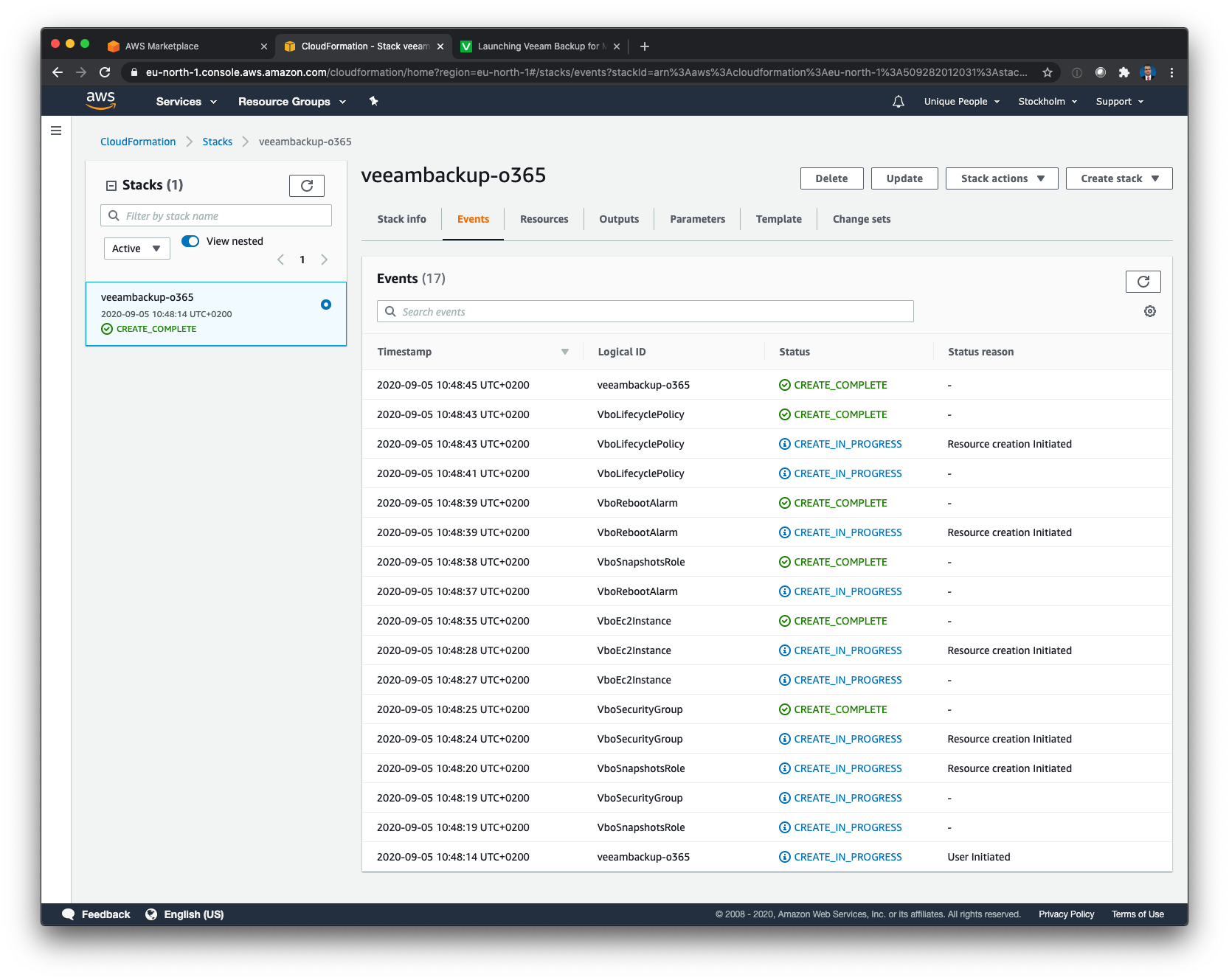Open the Create stack dropdown
This screenshot has height=980, width=1229.
(1118, 178)
